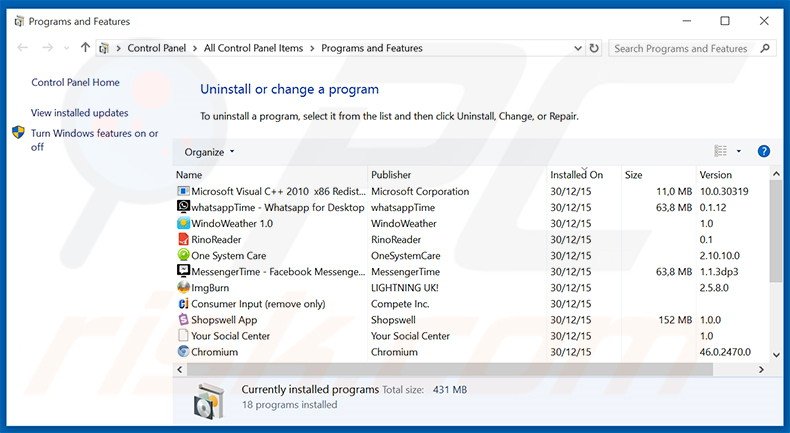790x433 pixels.
Task: Click the address bar control panel icon
Action: 104,48
